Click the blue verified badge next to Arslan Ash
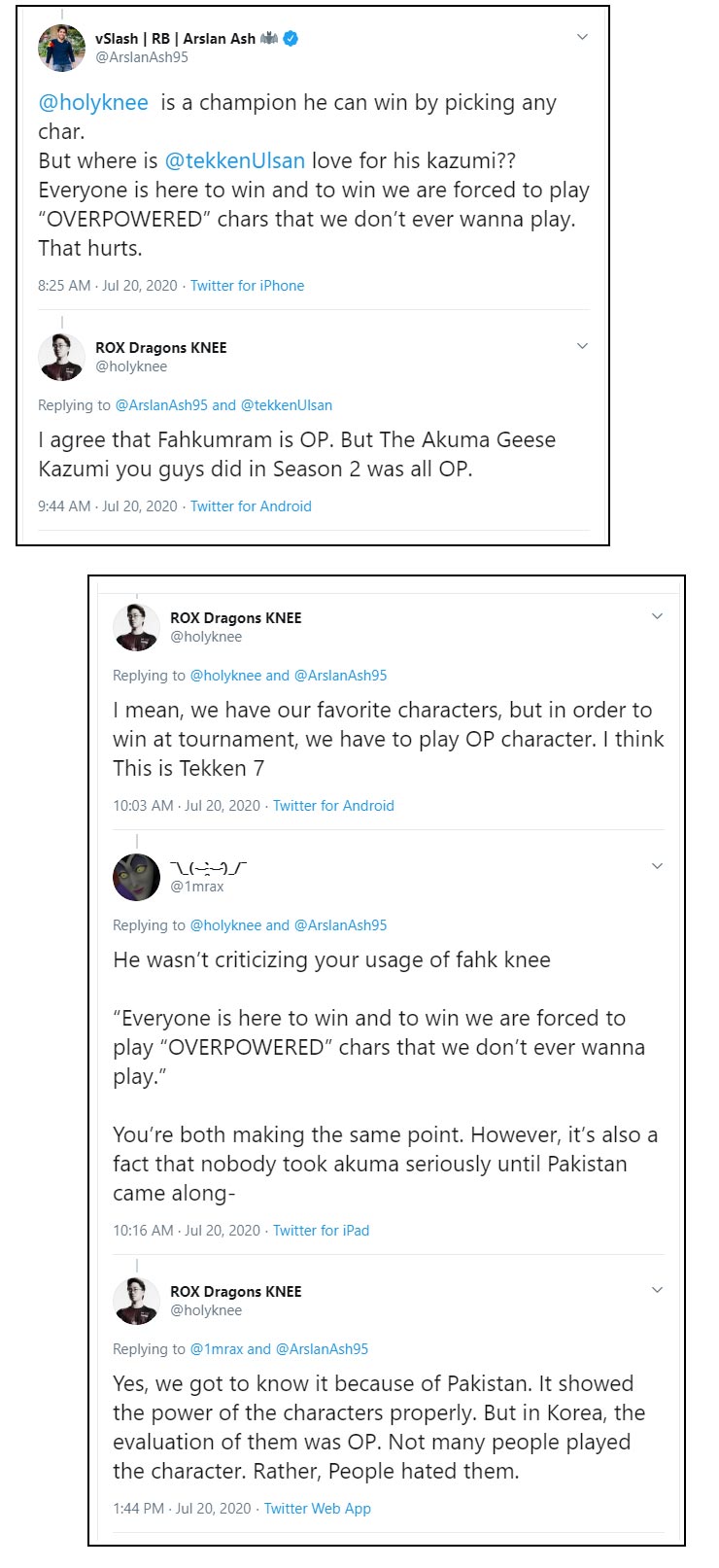Image resolution: width=719 pixels, height=1568 pixels. (x=288, y=38)
